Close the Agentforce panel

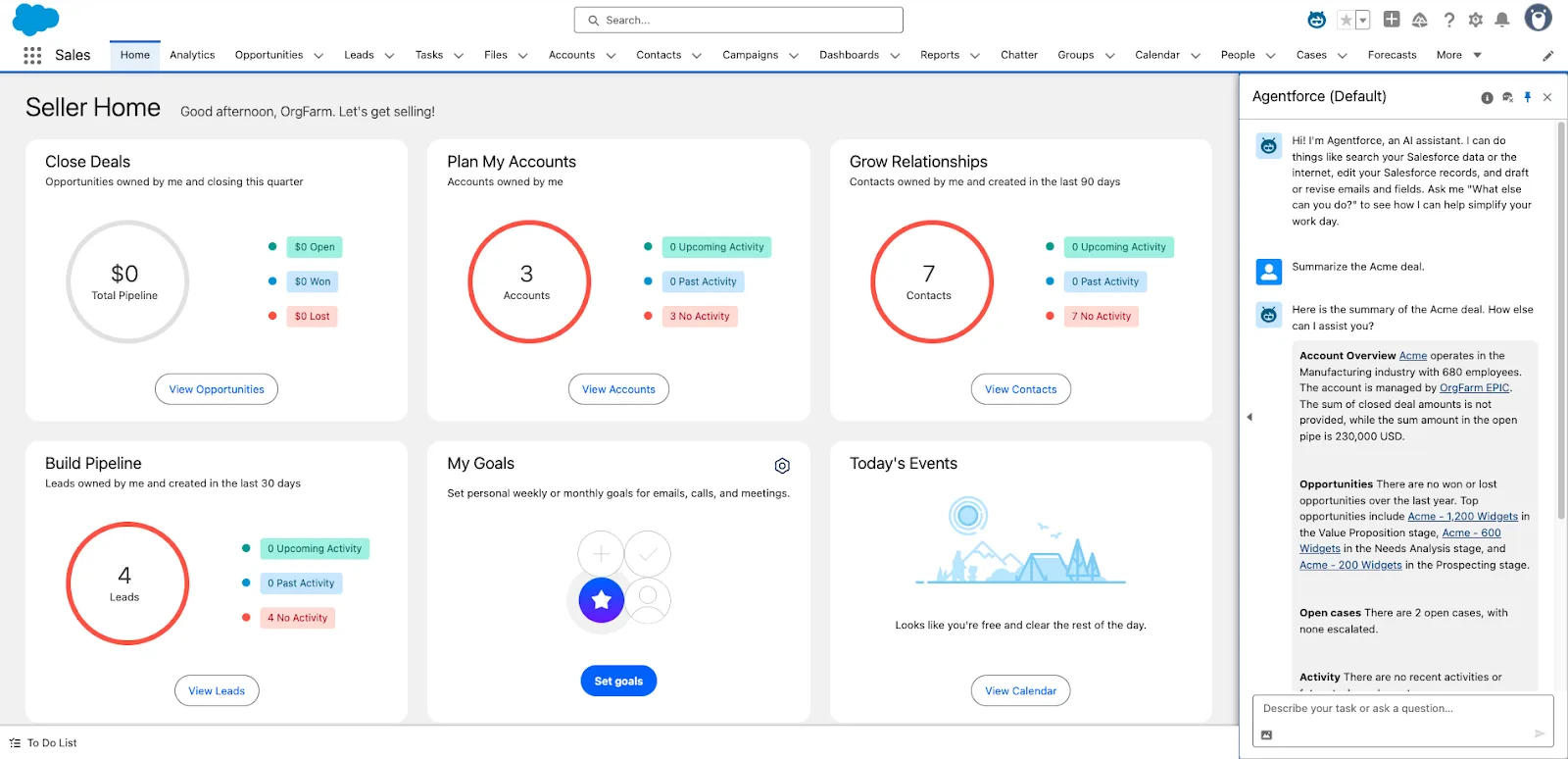point(1547,97)
